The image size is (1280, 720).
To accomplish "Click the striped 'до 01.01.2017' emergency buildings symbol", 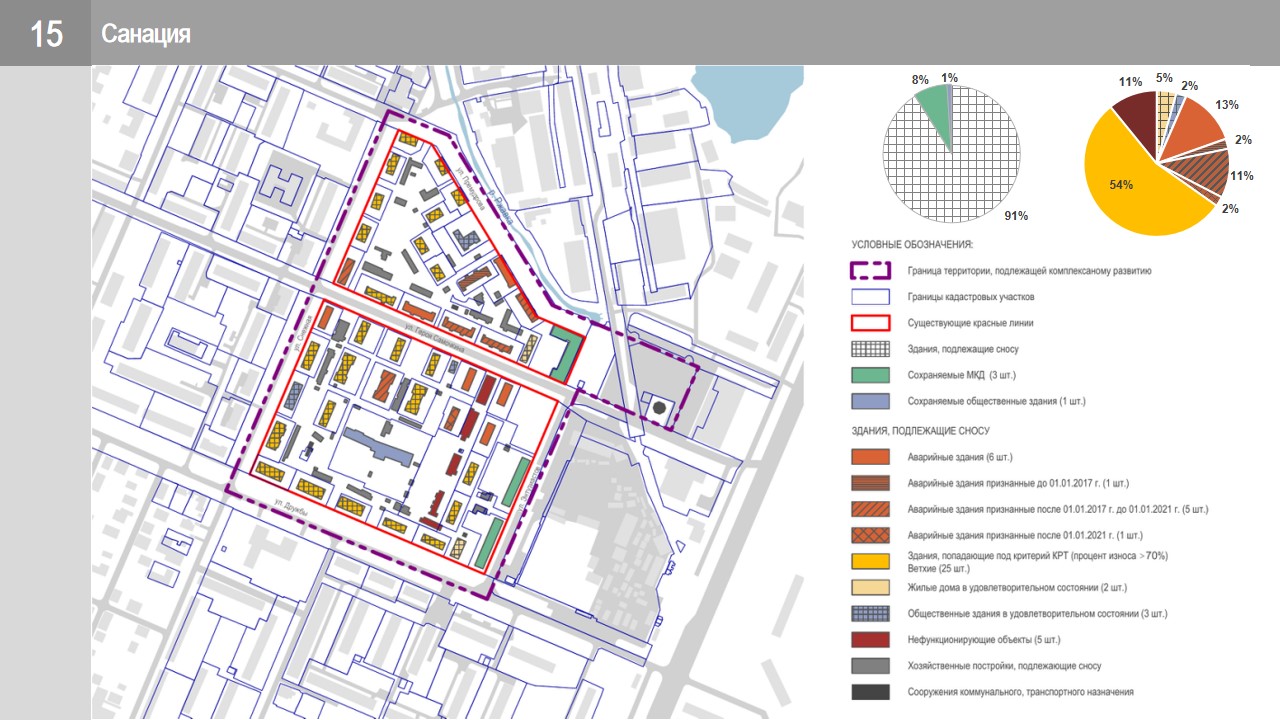I will tap(870, 483).
